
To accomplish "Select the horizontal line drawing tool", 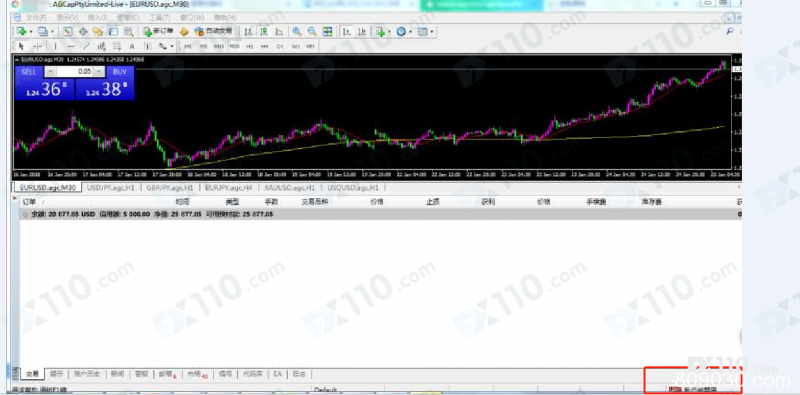I will click(71, 46).
